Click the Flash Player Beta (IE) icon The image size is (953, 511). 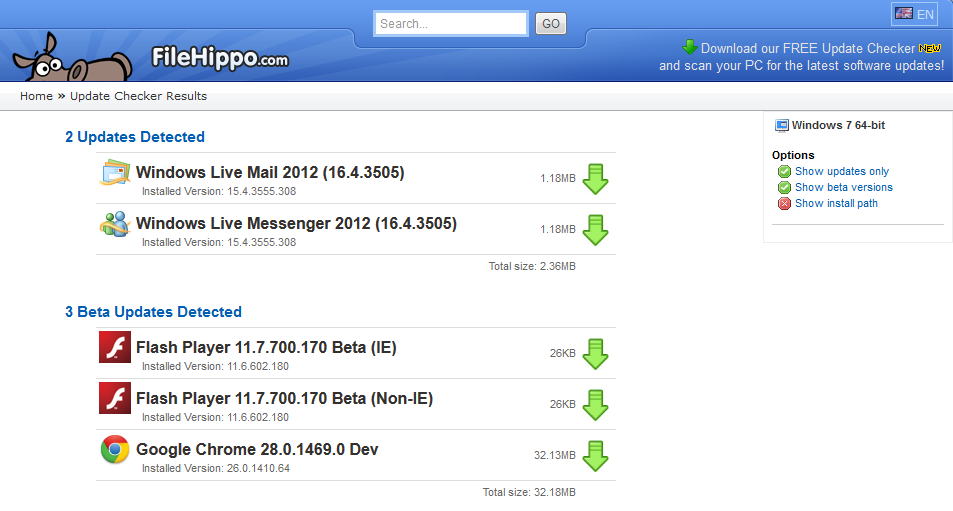[x=115, y=347]
